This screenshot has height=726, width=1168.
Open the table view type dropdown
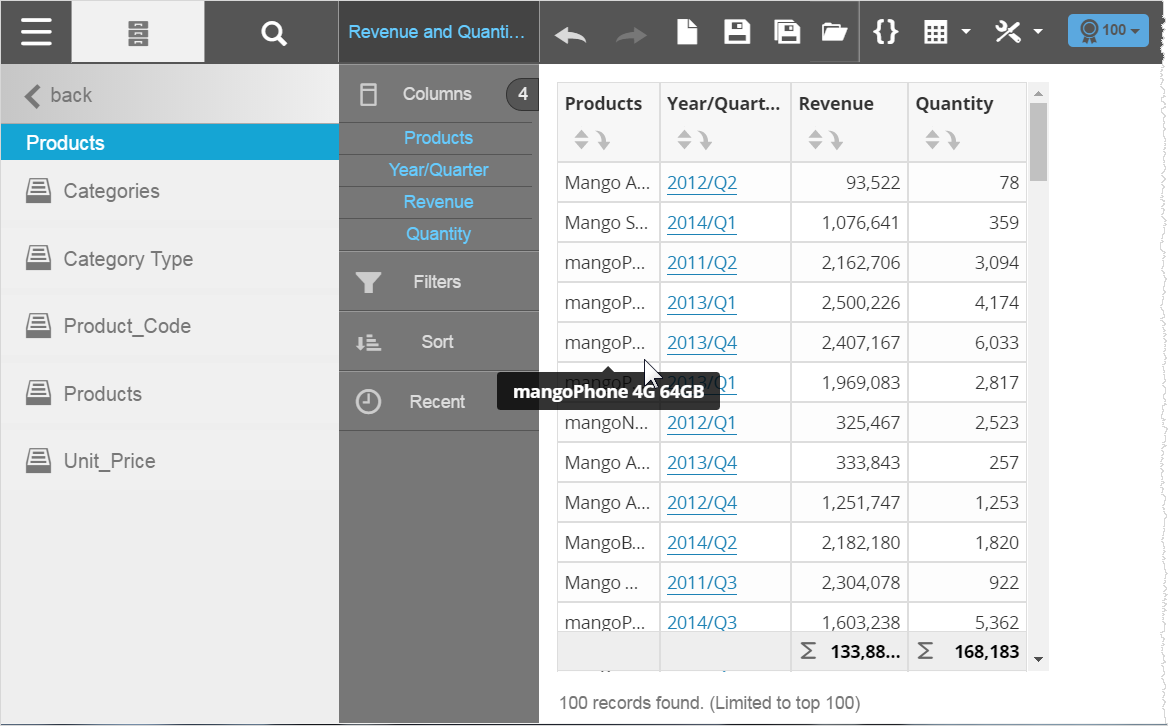click(946, 32)
